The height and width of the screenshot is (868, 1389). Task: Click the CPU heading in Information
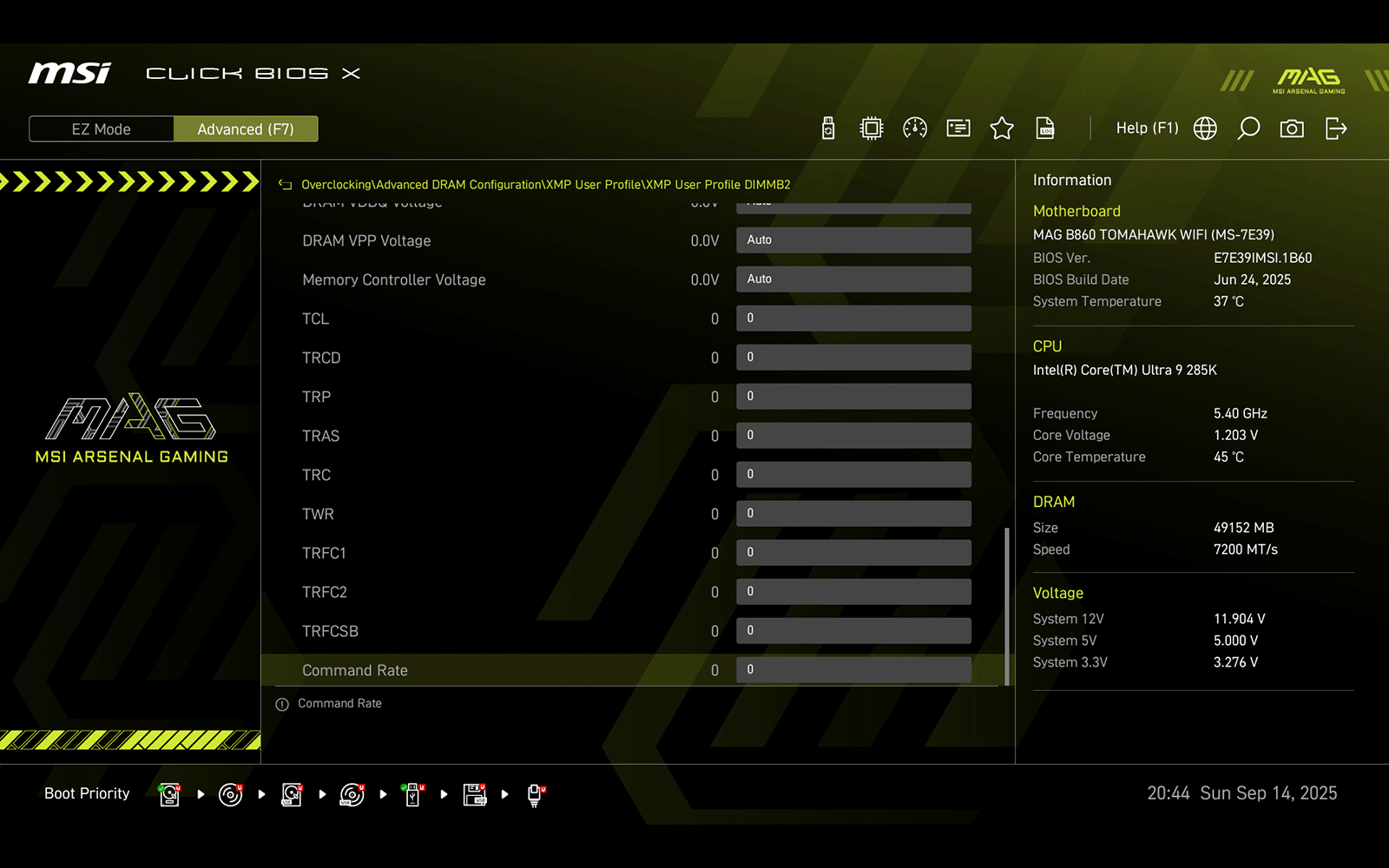click(1047, 346)
